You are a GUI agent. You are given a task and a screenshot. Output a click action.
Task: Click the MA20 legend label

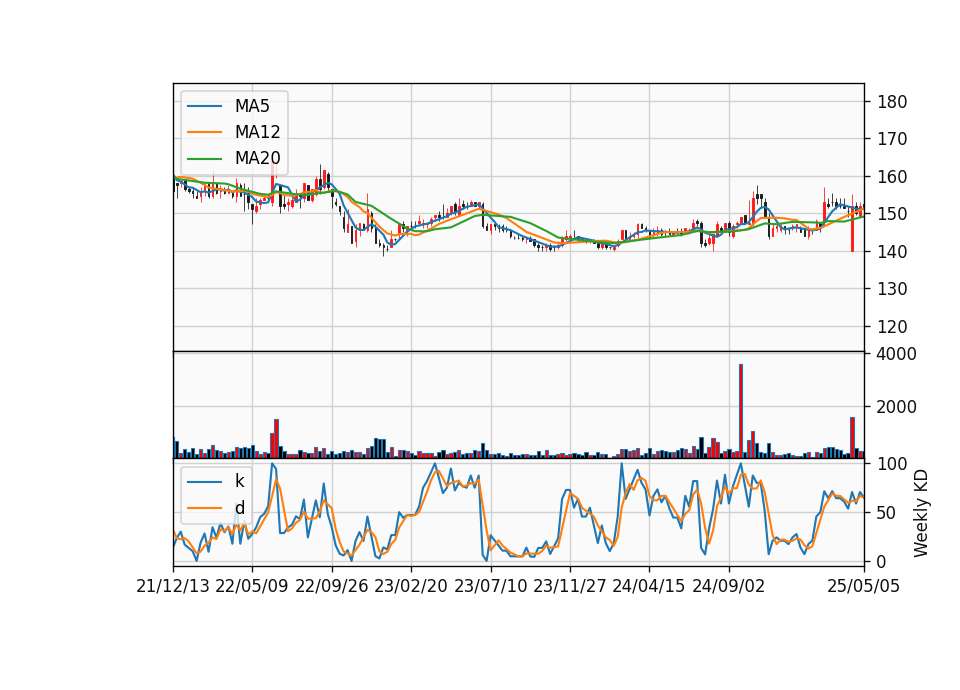click(257, 158)
